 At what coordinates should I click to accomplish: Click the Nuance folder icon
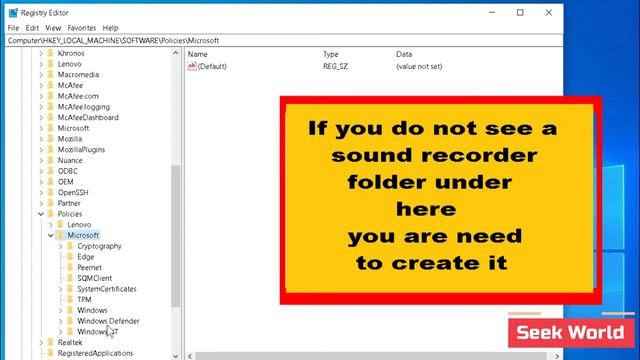click(x=51, y=160)
